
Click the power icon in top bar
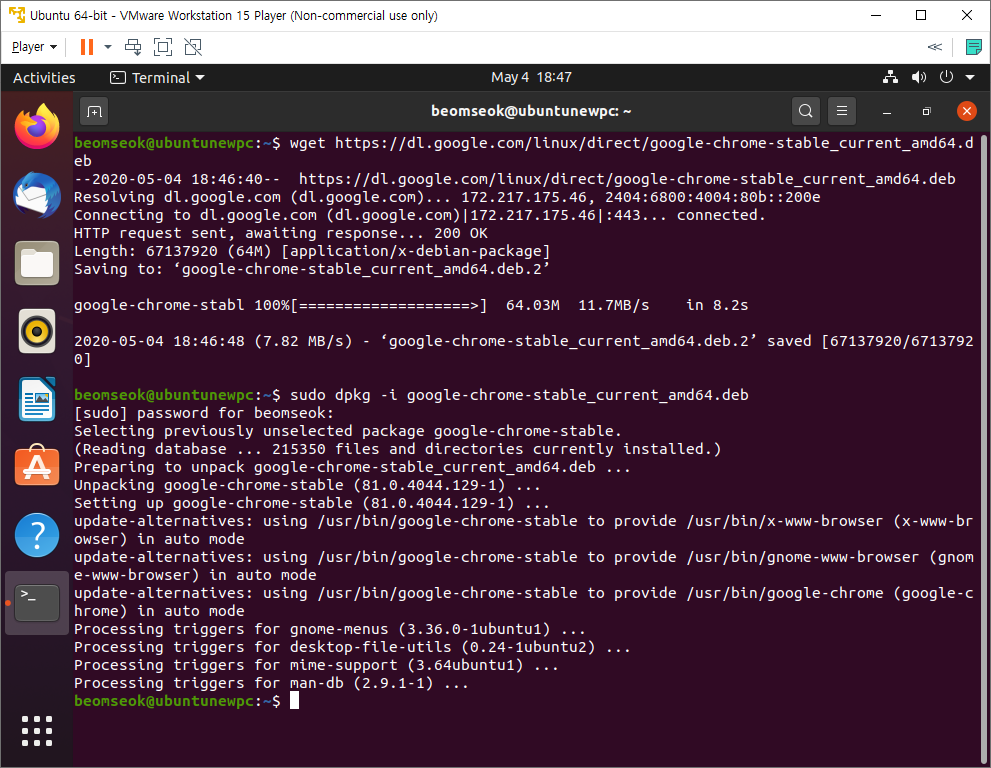(x=946, y=77)
